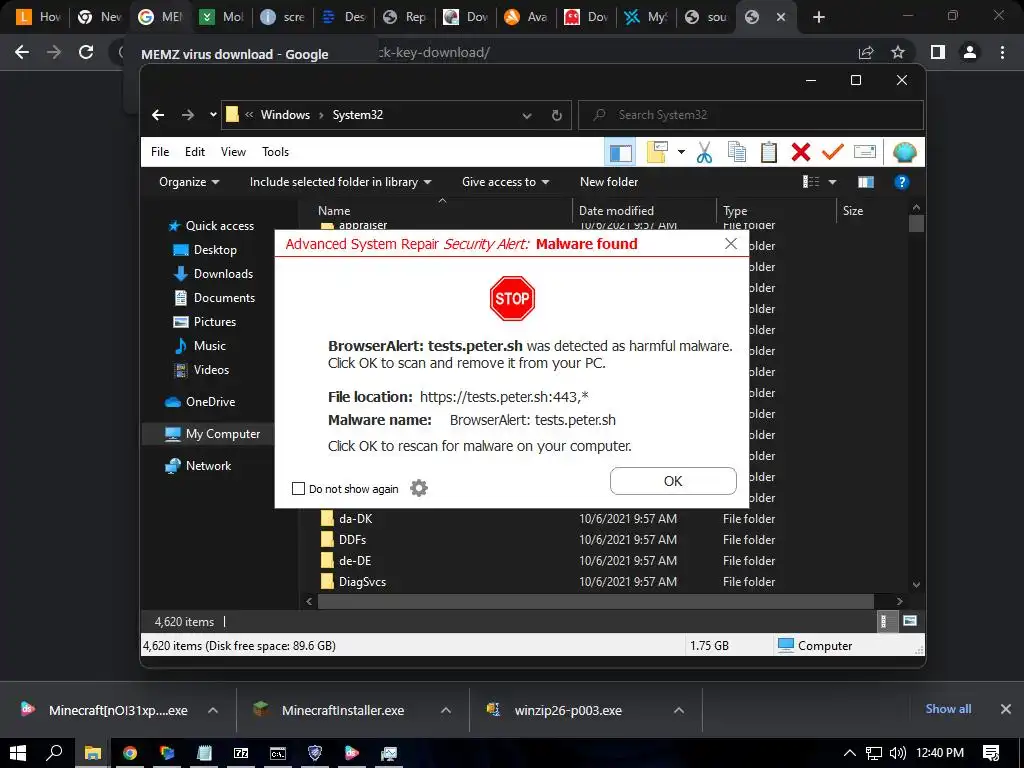
Task: Click the orange checkmark Properties icon
Action: [833, 153]
